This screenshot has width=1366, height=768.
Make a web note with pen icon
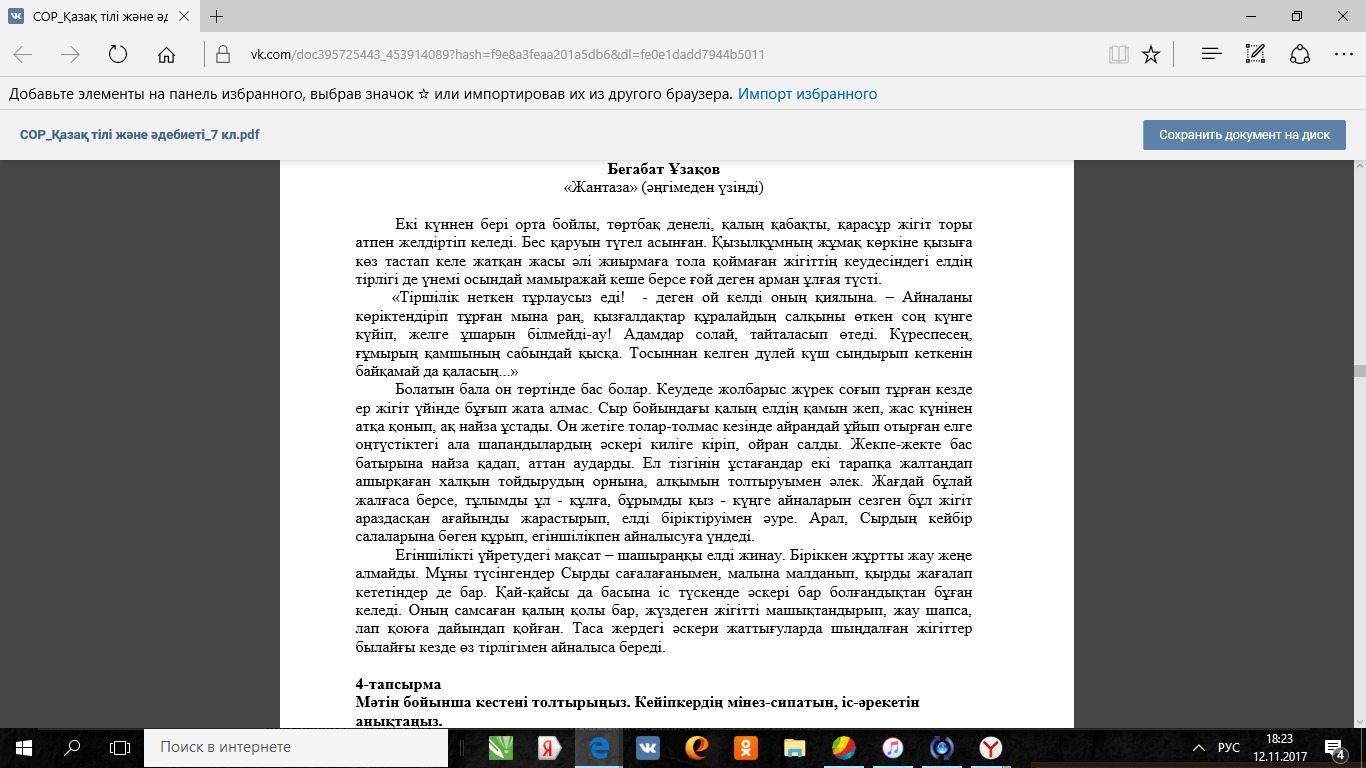(x=1256, y=55)
